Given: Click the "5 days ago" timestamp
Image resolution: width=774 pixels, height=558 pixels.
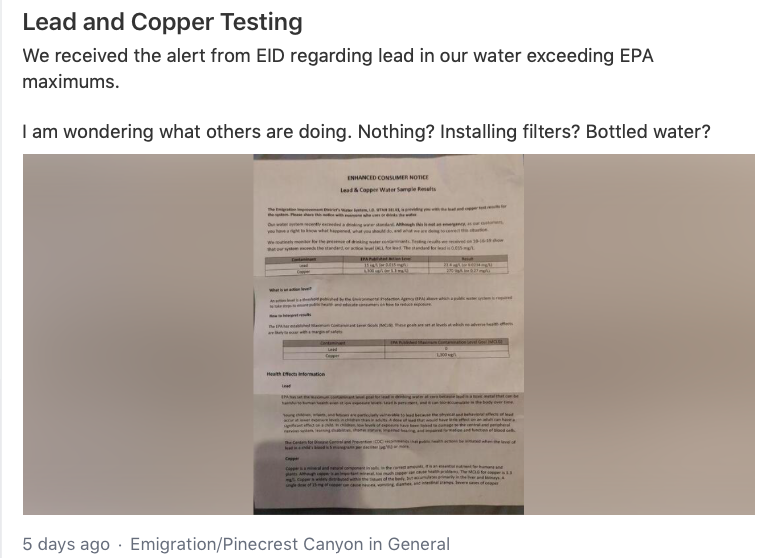Looking at the screenshot, I should pyautogui.click(x=66, y=544).
